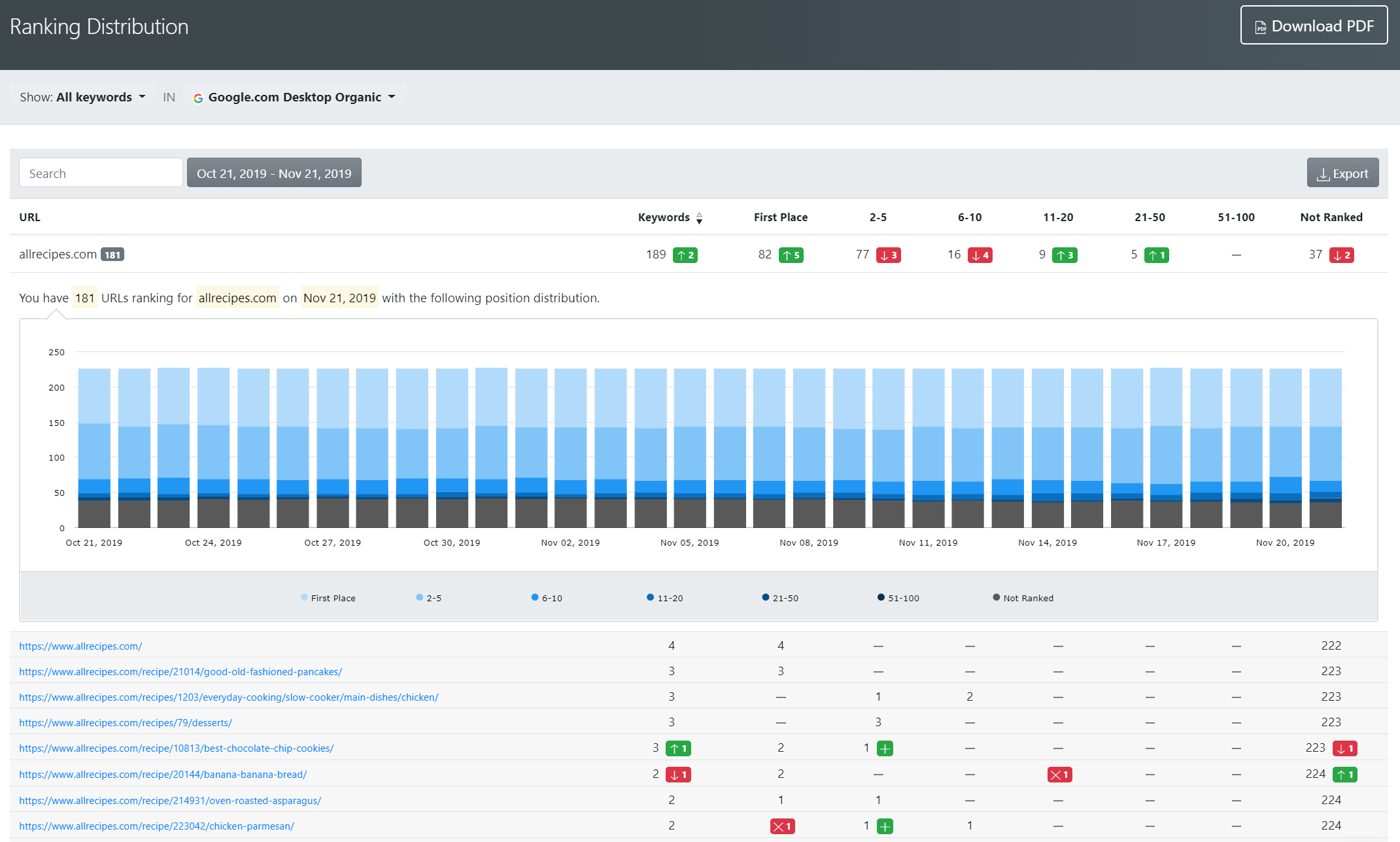Click the Oct 21, 2019 chart bar
This screenshot has height=842, width=1400.
pyautogui.click(x=94, y=448)
